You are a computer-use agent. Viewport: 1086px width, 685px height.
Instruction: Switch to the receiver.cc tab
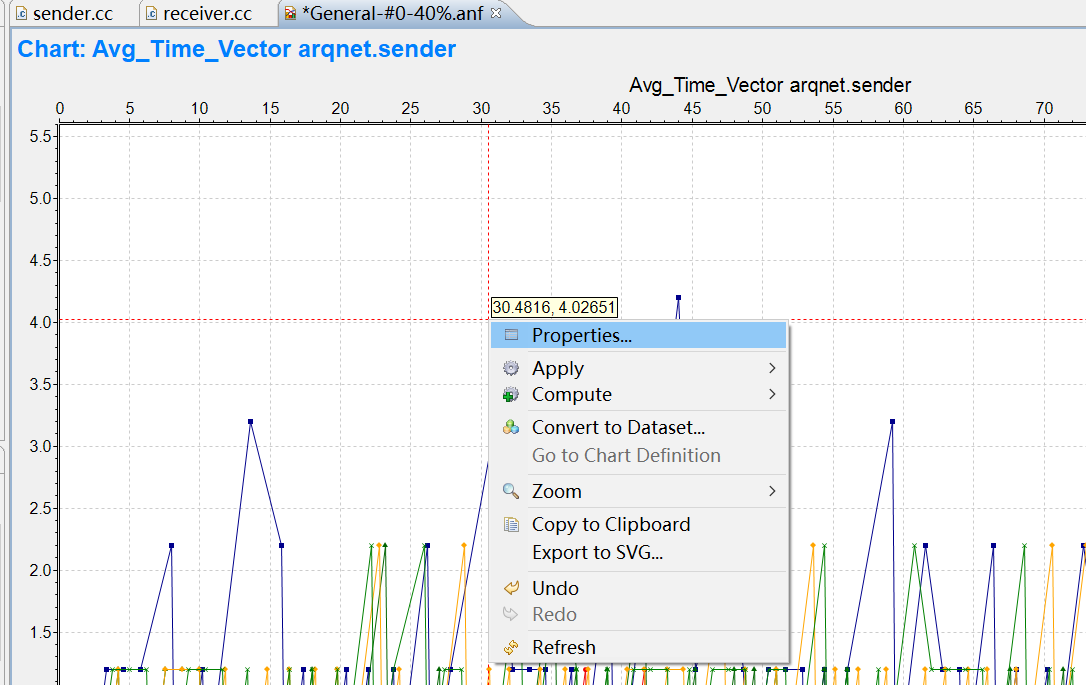[207, 14]
